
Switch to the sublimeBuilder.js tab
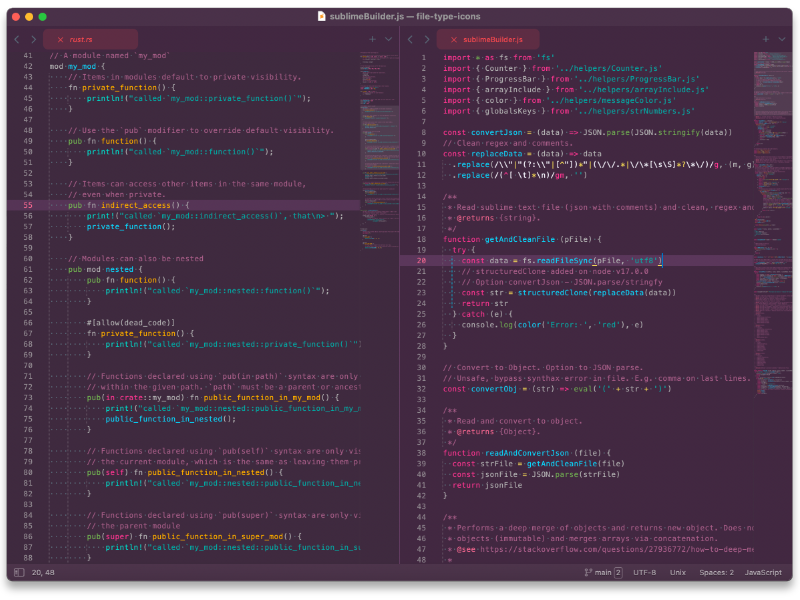[x=492, y=38]
